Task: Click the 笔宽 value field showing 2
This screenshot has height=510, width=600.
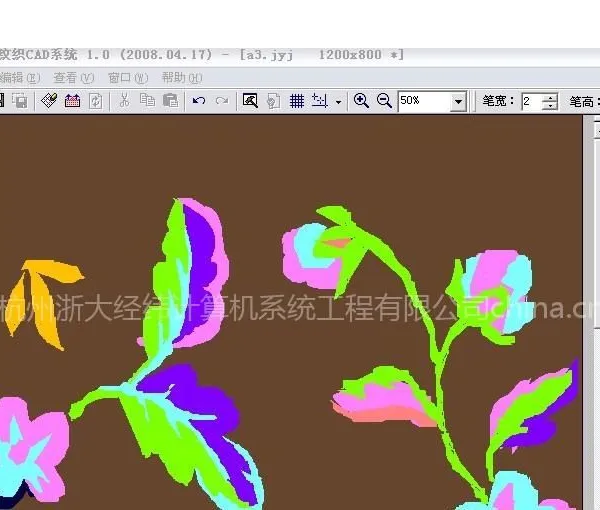Action: 532,102
